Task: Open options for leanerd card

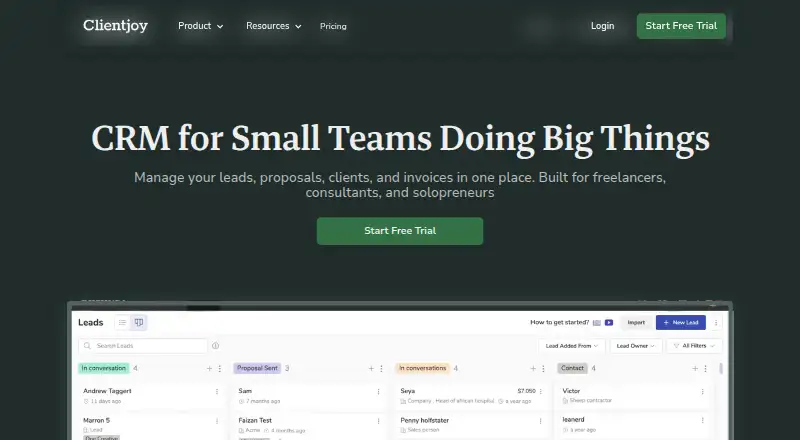Action: click(703, 420)
